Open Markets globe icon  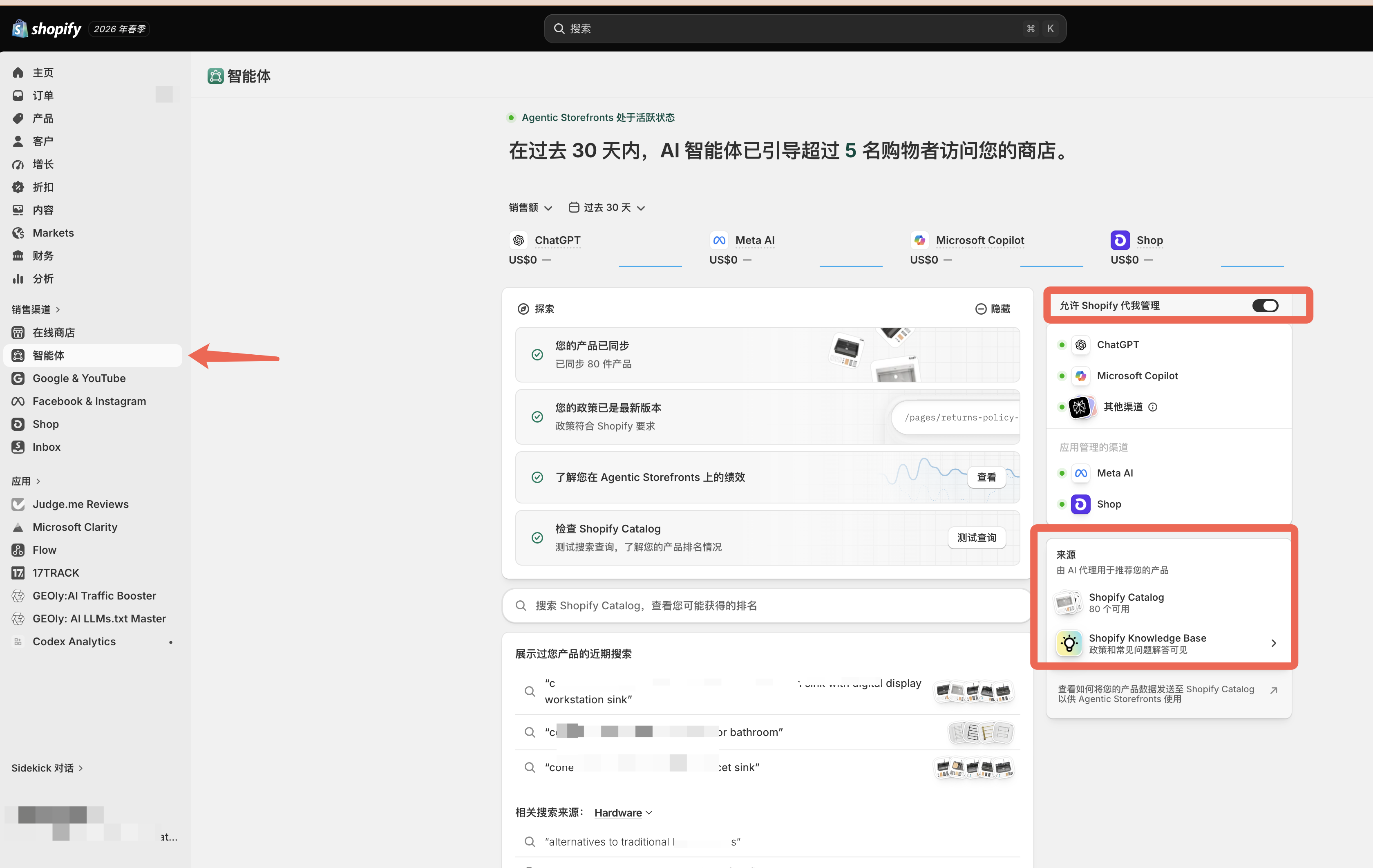(x=18, y=233)
